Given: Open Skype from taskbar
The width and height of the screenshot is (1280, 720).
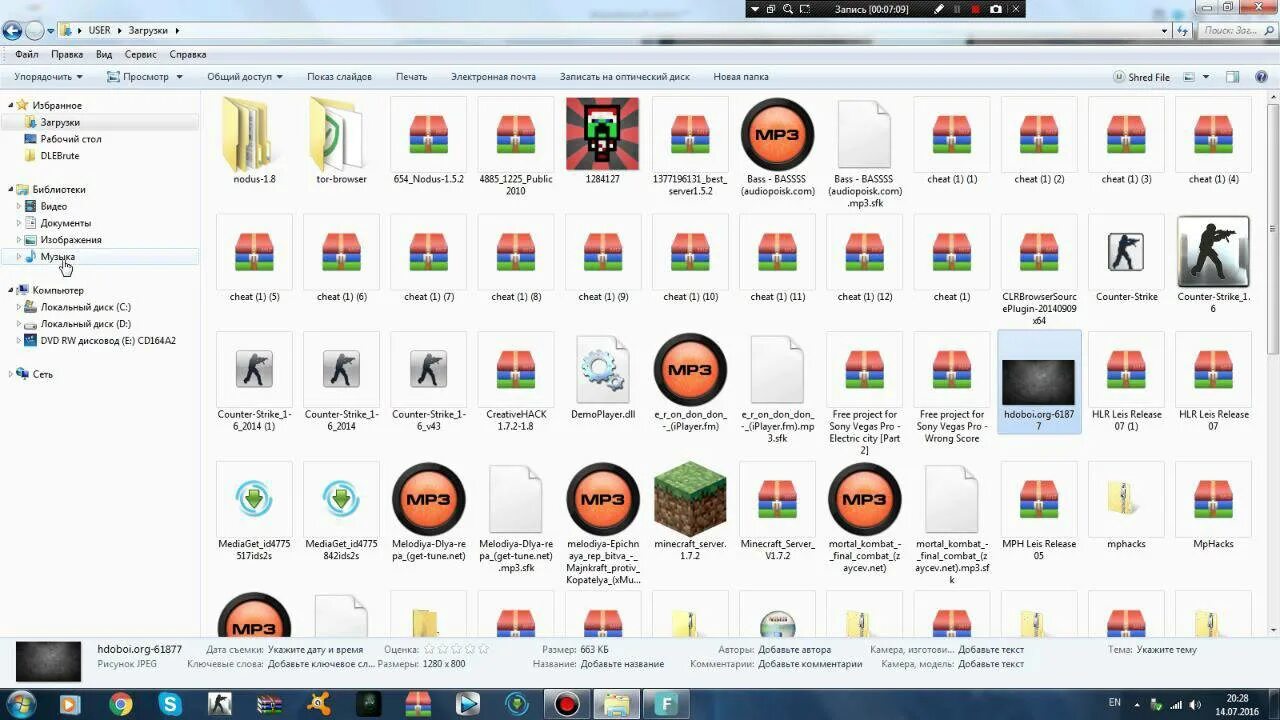Looking at the screenshot, I should click(x=170, y=705).
